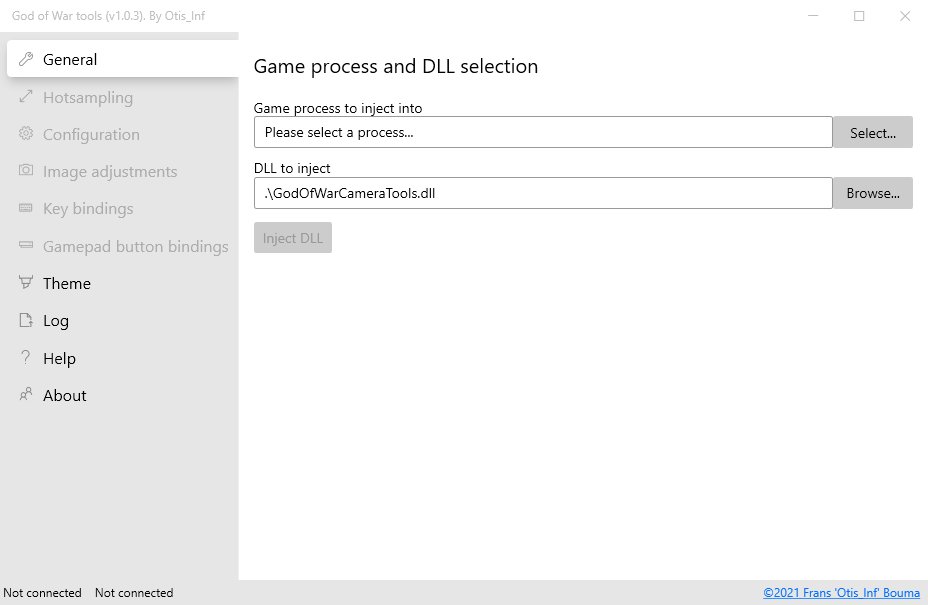Close the God of War tools window
Image resolution: width=928 pixels, height=605 pixels.
tap(905, 16)
